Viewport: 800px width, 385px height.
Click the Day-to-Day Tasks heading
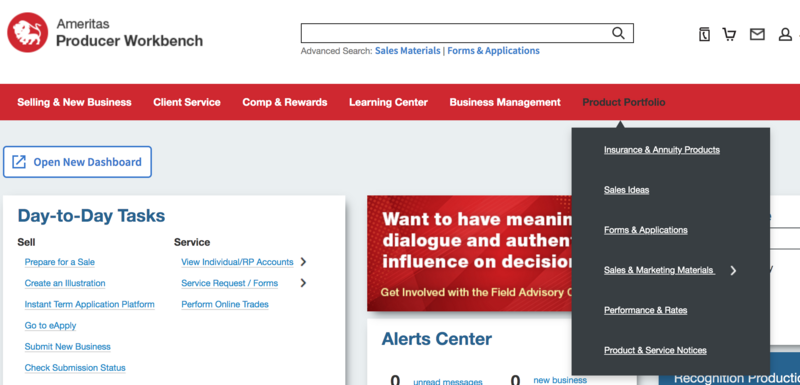91,216
